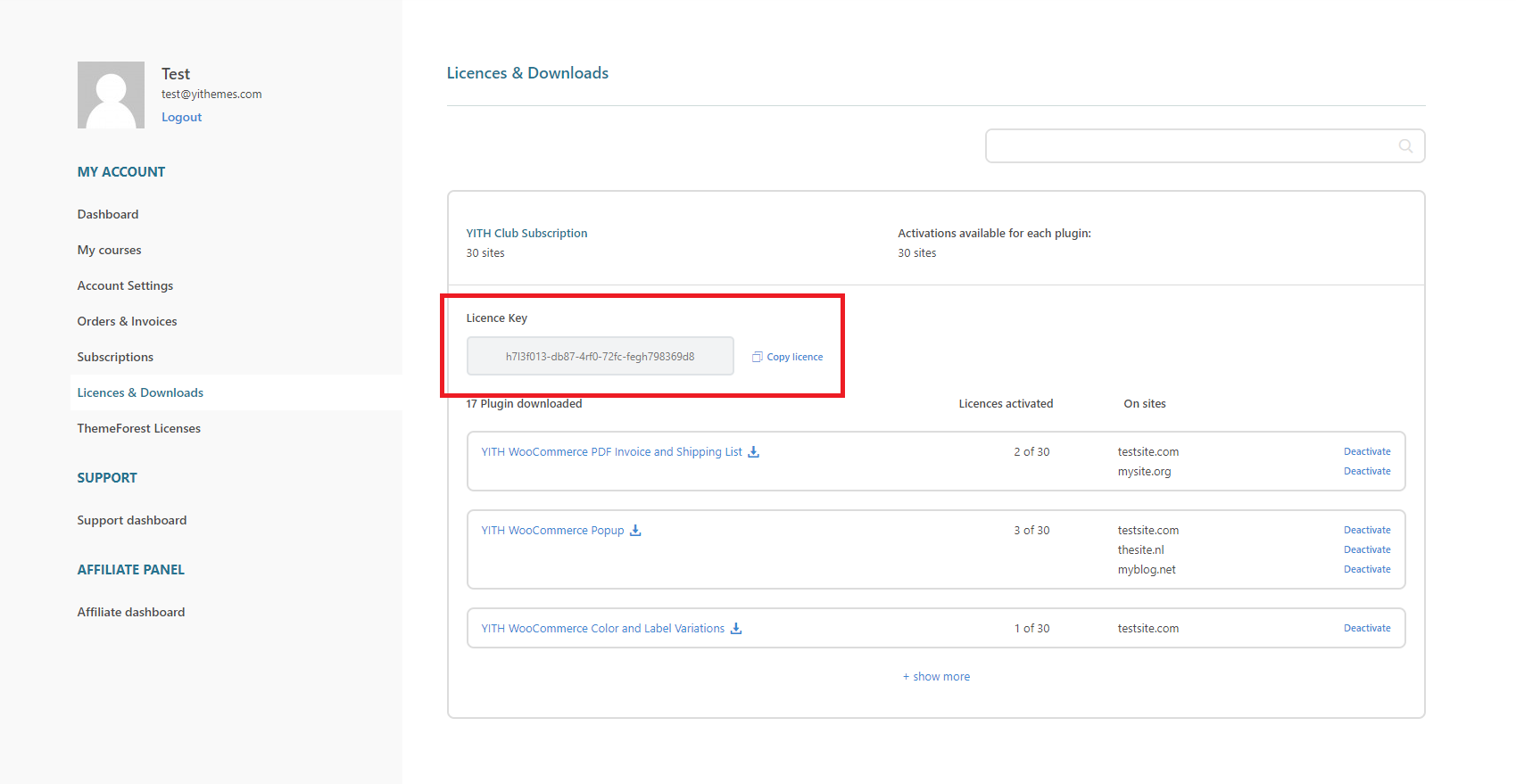Click the 'Licence Key' label
Viewport: 1516px width, 784px height.
click(496, 318)
